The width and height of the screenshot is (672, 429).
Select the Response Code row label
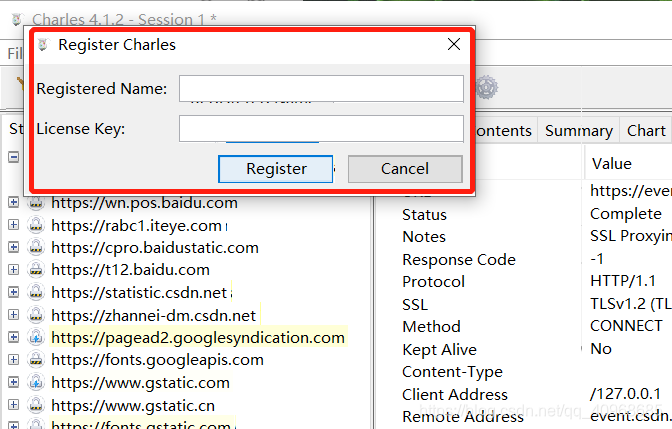coord(459,260)
